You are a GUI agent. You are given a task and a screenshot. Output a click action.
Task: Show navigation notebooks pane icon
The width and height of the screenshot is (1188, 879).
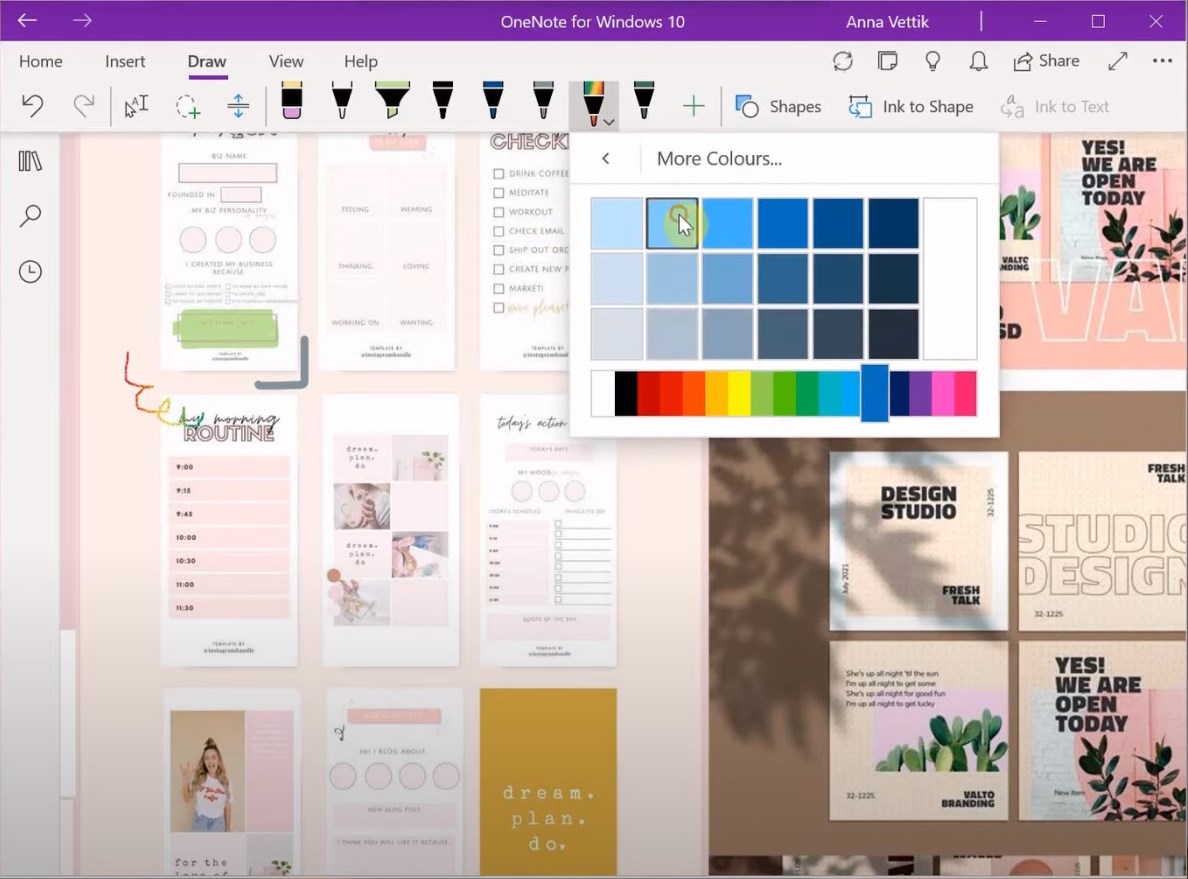tap(30, 161)
